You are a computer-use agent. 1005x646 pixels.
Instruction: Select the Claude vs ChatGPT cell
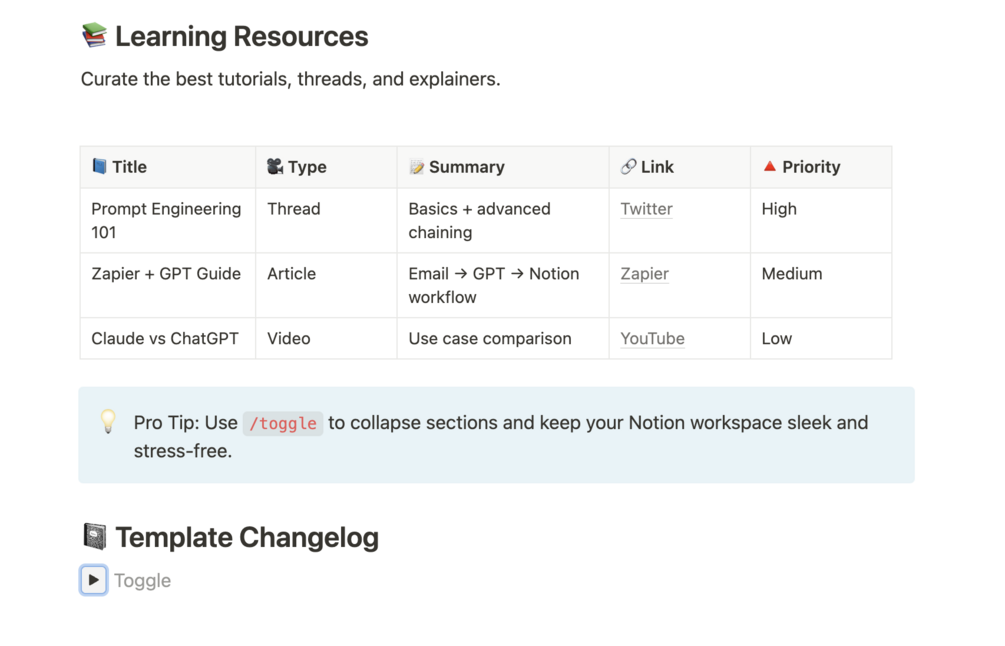pos(165,339)
